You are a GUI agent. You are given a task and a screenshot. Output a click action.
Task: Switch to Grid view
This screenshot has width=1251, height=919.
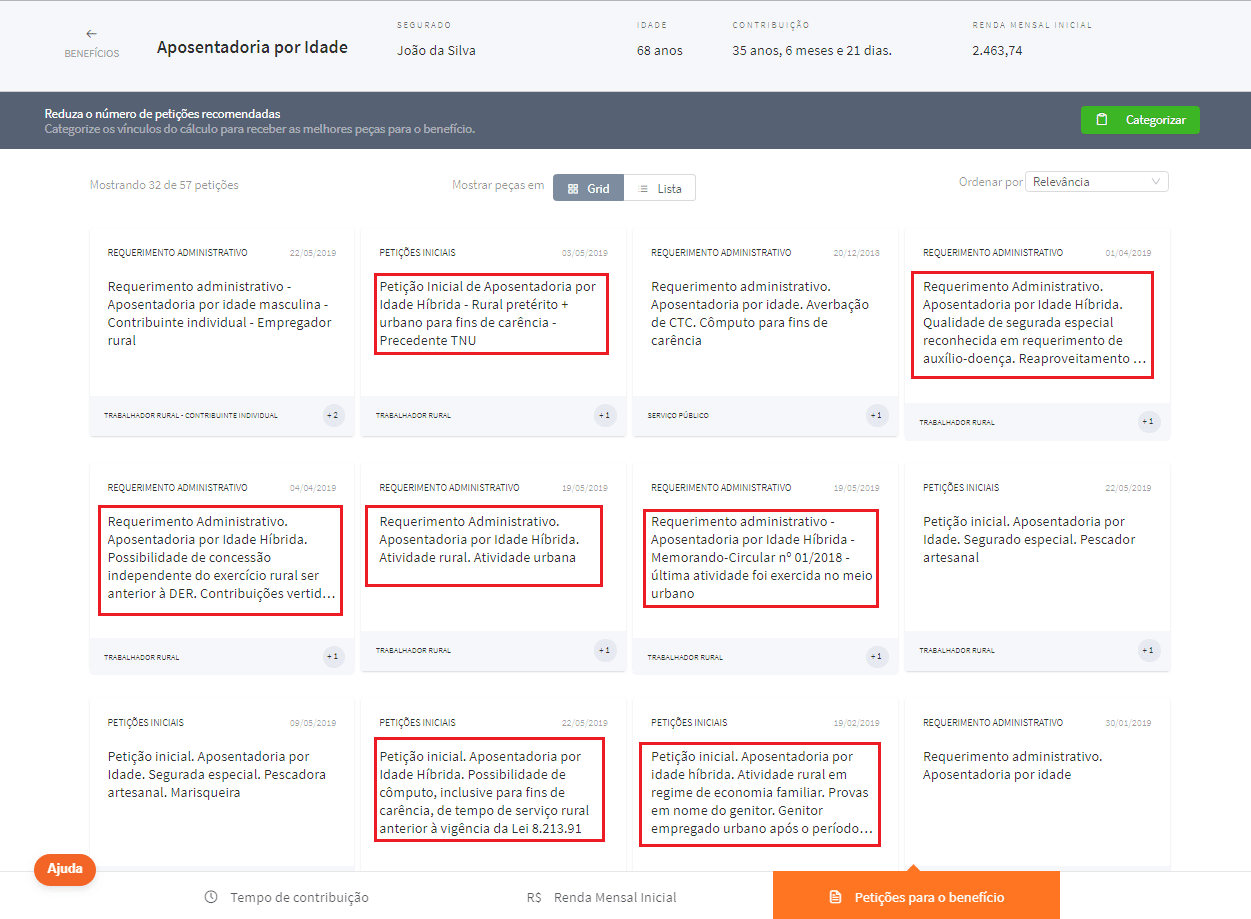(588, 188)
